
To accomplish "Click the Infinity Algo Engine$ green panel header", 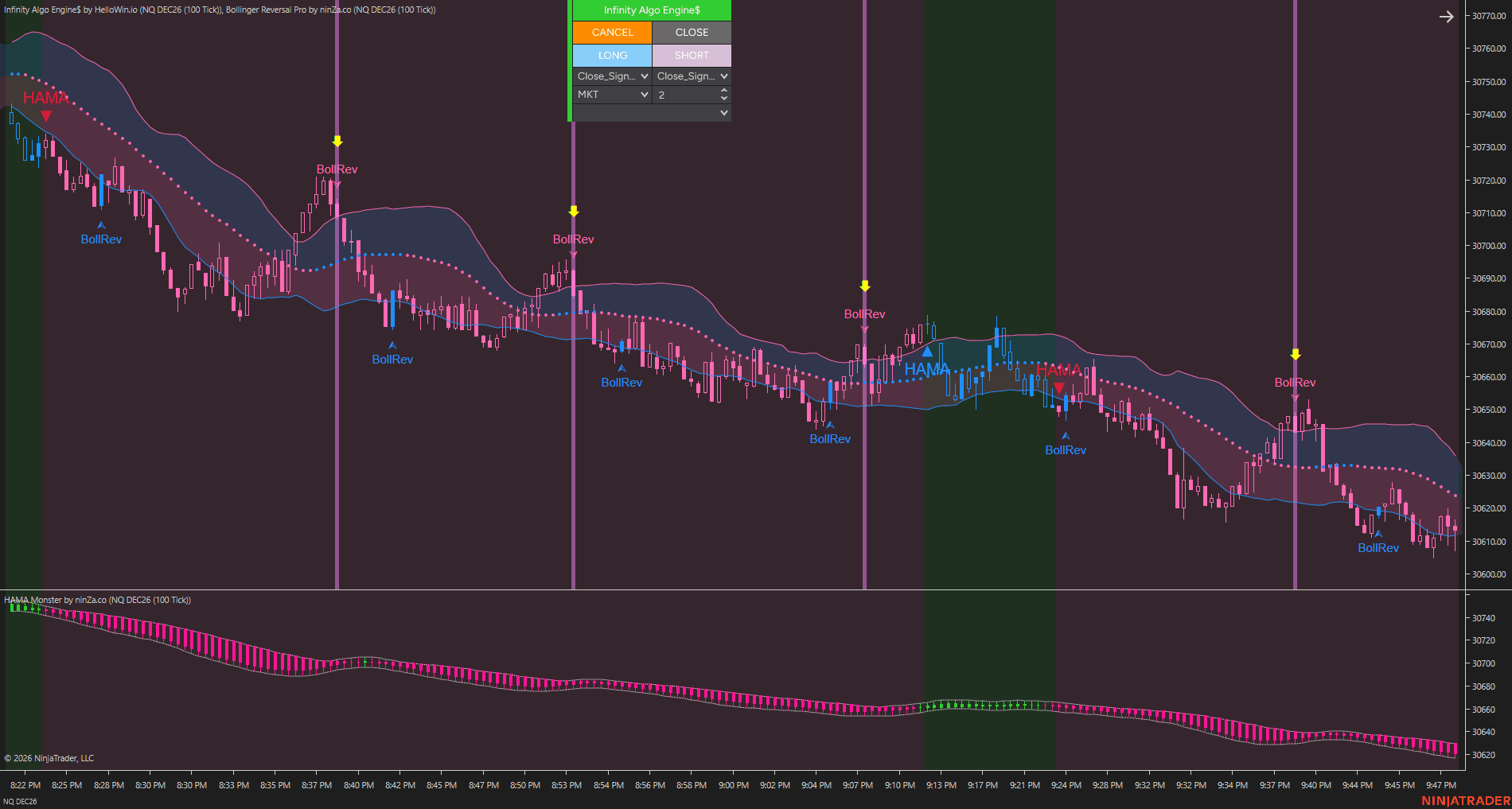I will (x=652, y=10).
